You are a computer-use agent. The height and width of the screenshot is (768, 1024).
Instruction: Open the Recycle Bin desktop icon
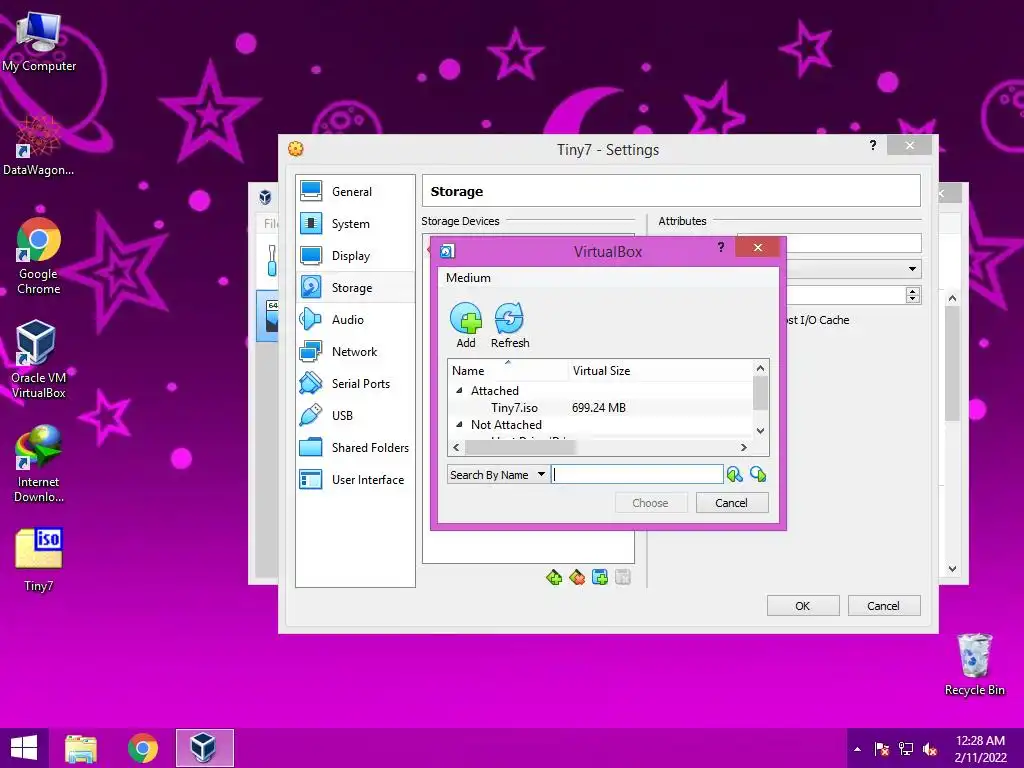(x=974, y=664)
